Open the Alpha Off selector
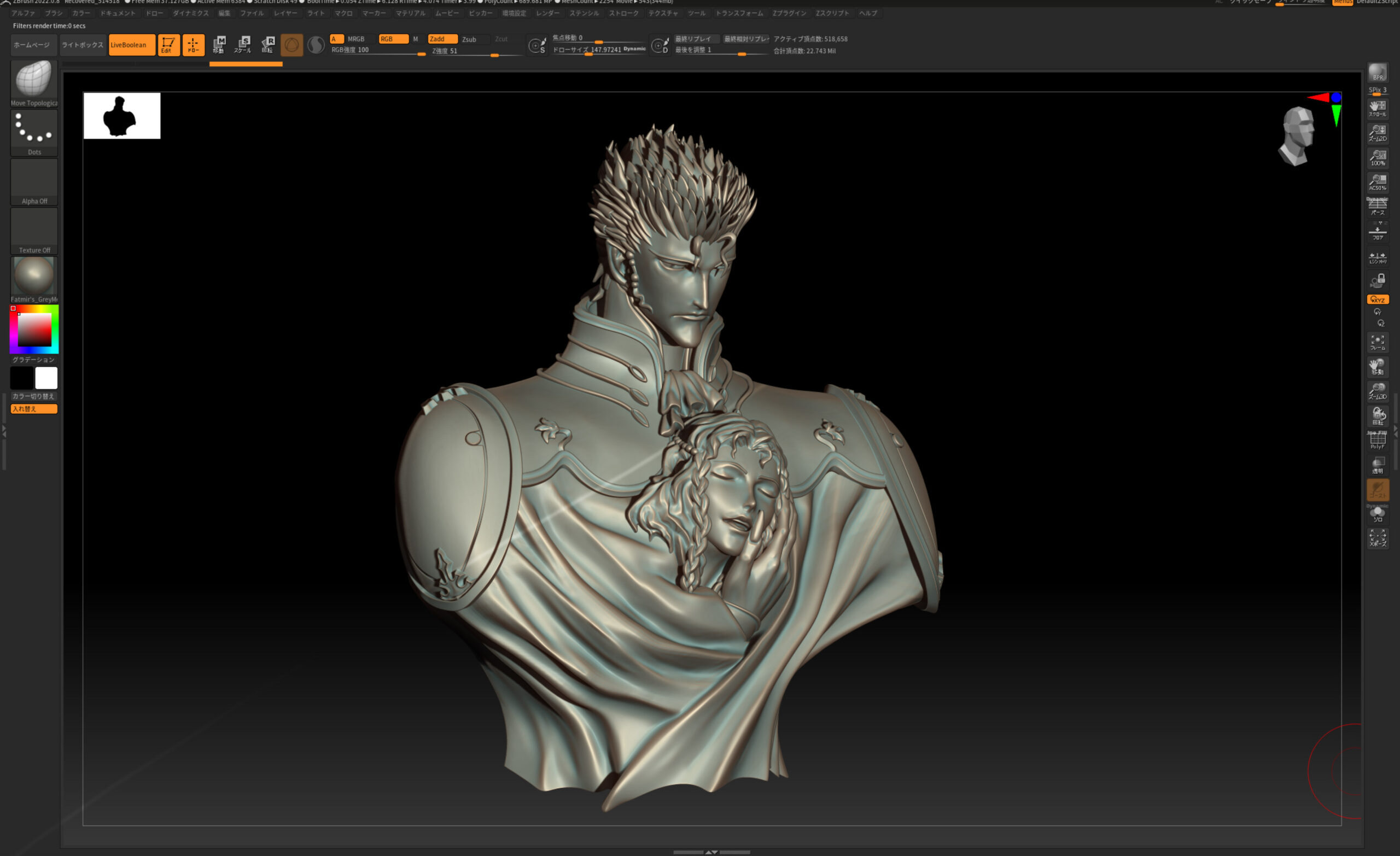Viewport: 1400px width, 856px height. [34, 182]
